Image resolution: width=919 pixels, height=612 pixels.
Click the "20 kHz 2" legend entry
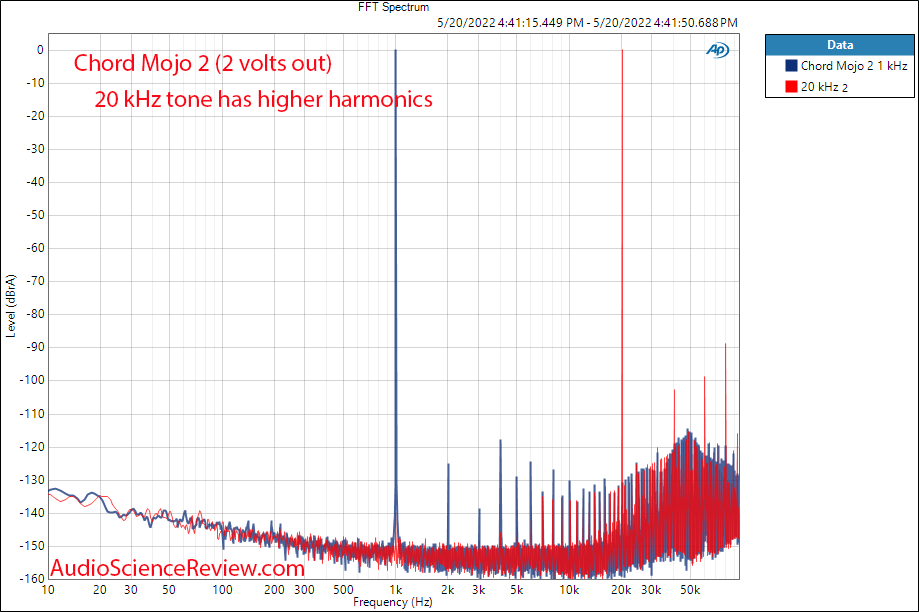[824, 87]
